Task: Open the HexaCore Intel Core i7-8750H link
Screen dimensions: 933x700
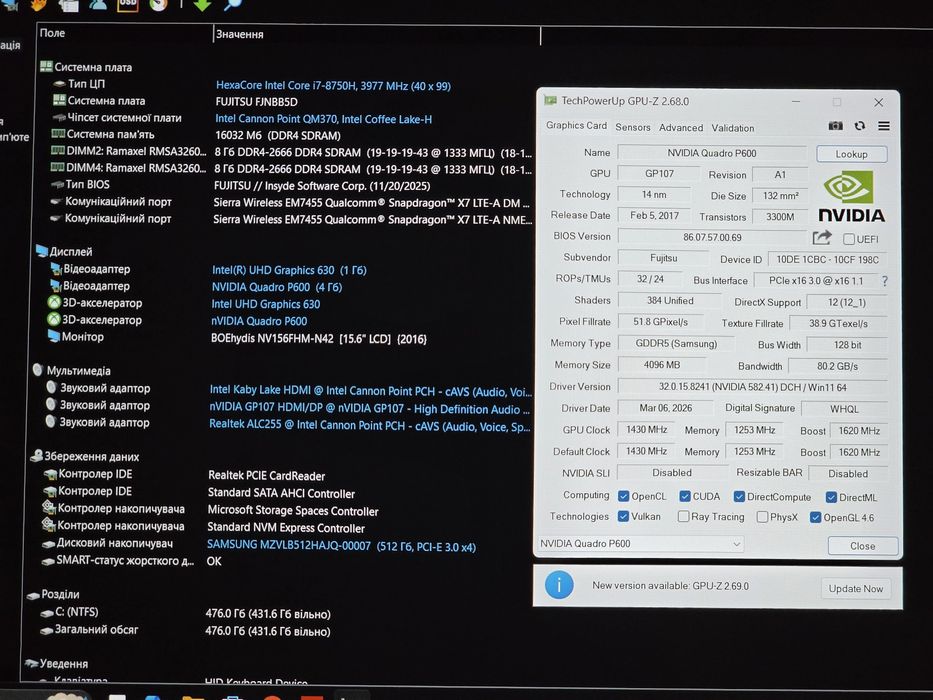Action: 333,86
